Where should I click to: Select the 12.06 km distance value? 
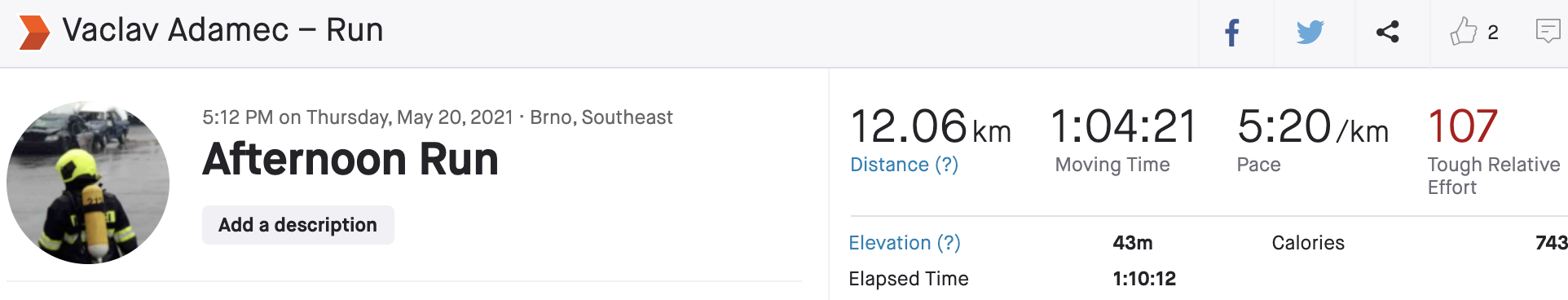(931, 127)
